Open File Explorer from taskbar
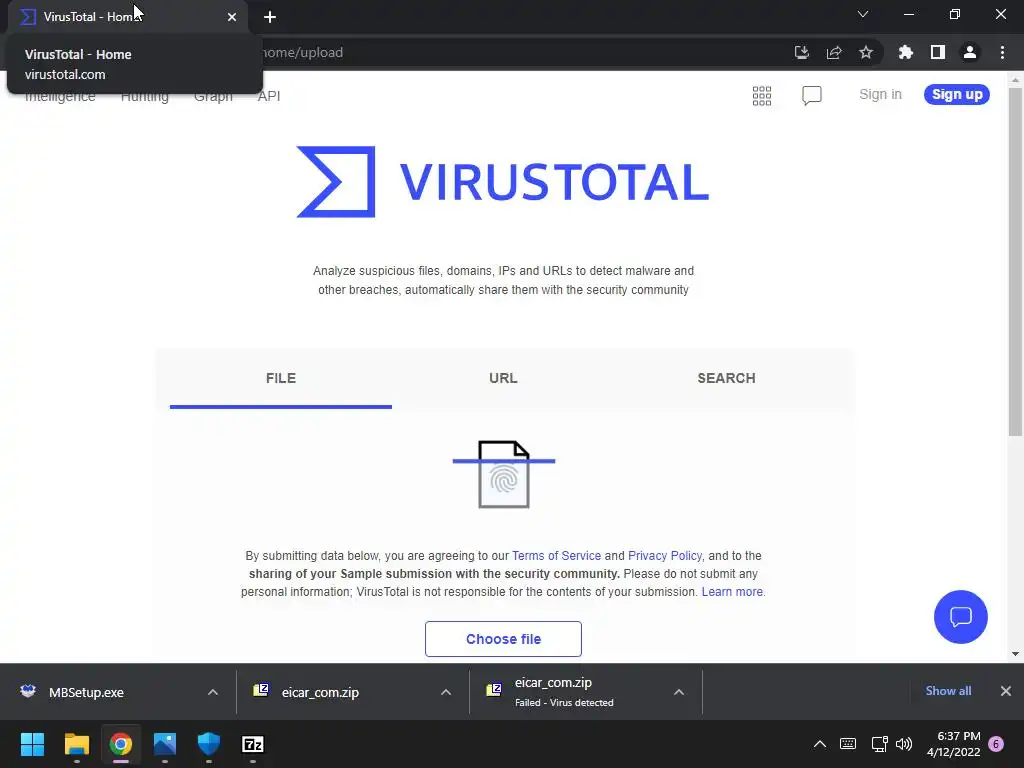The width and height of the screenshot is (1024, 768). [x=76, y=744]
